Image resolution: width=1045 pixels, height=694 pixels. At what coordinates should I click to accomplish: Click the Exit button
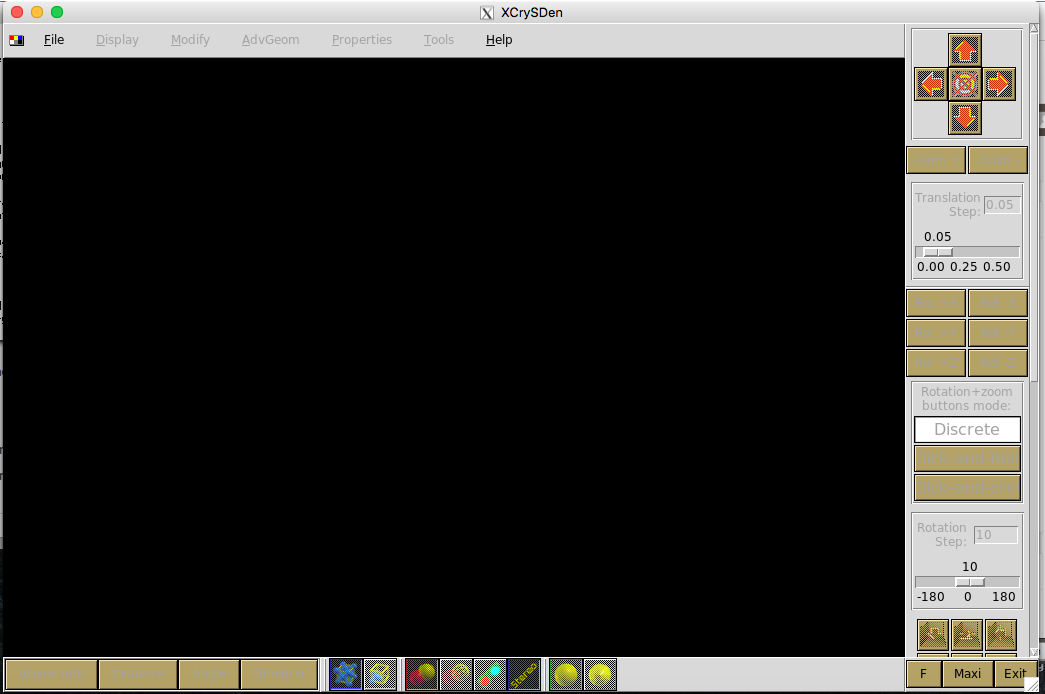[1015, 674]
